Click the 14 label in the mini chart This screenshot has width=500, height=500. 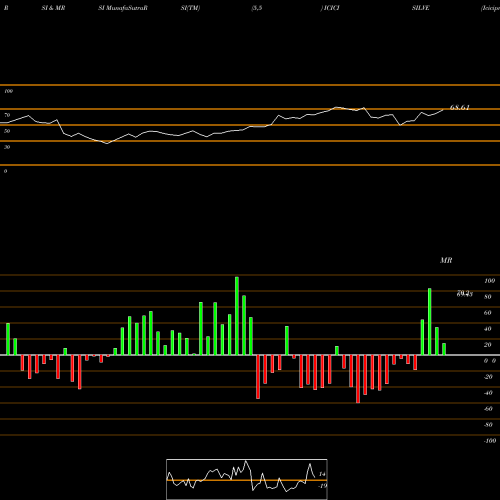point(322,474)
